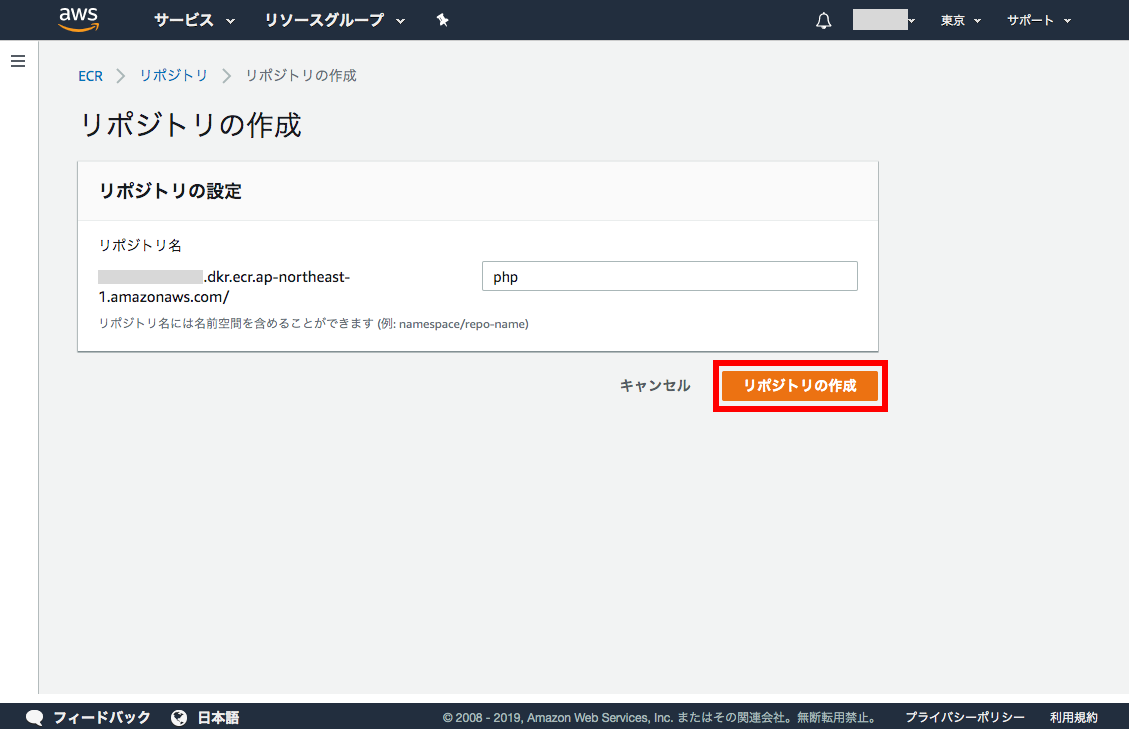
Task: Click the pin shortcut icon in top bar
Action: click(443, 20)
